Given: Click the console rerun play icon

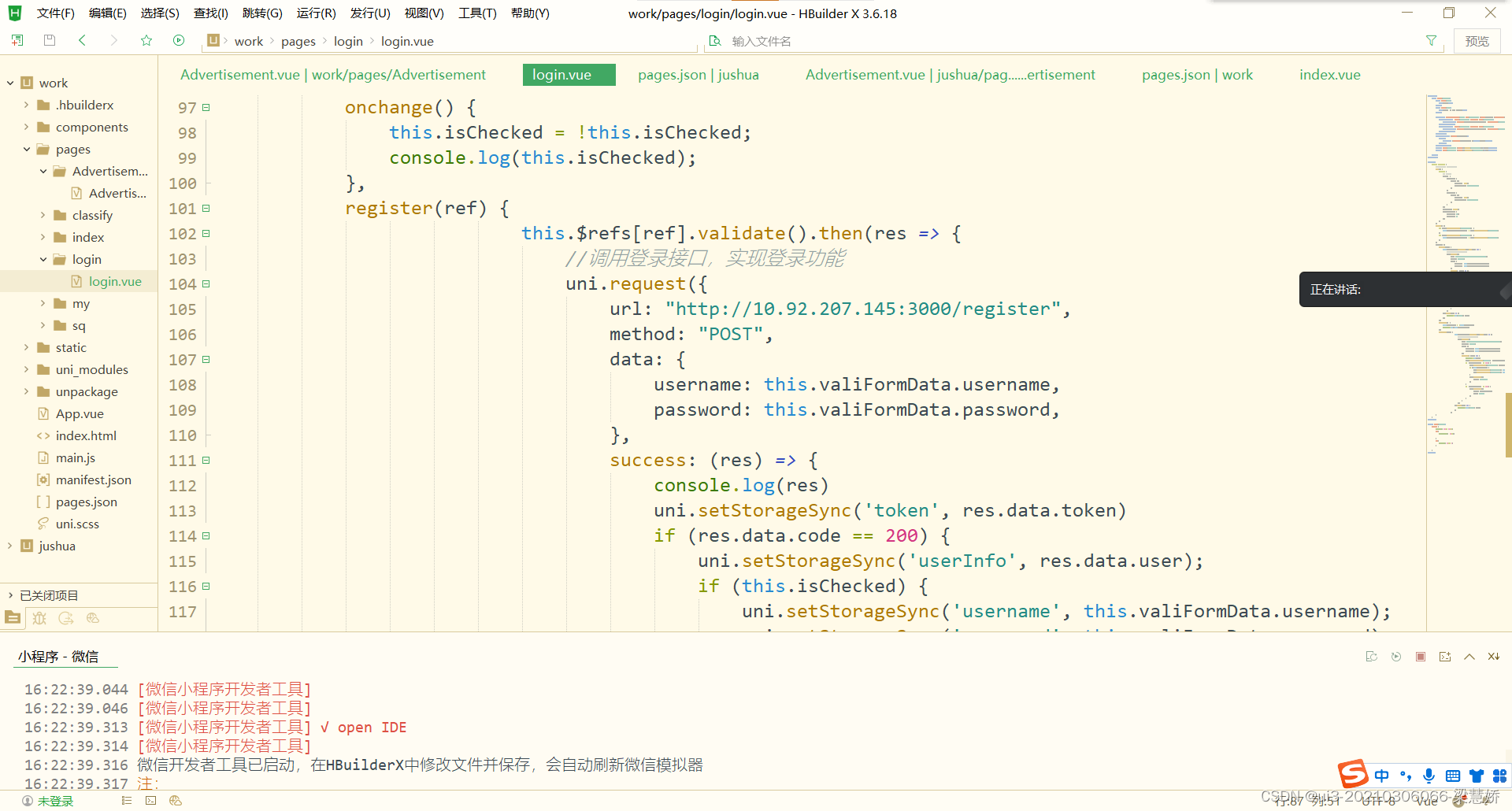Looking at the screenshot, I should point(1396,657).
